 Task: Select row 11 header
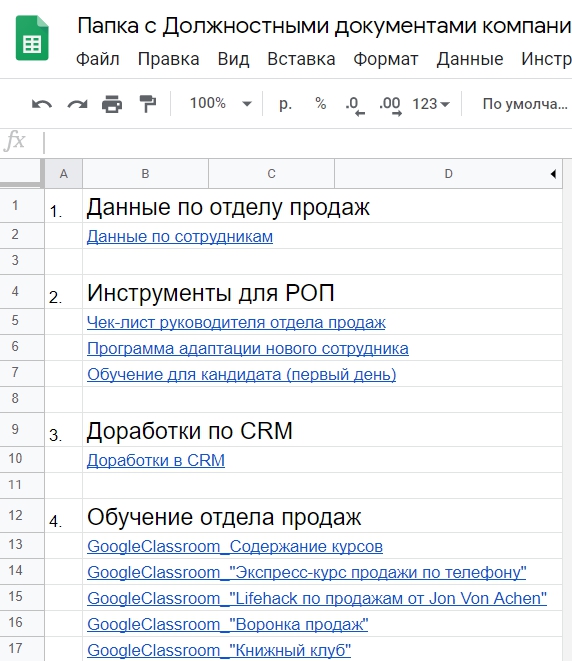[x=22, y=485]
